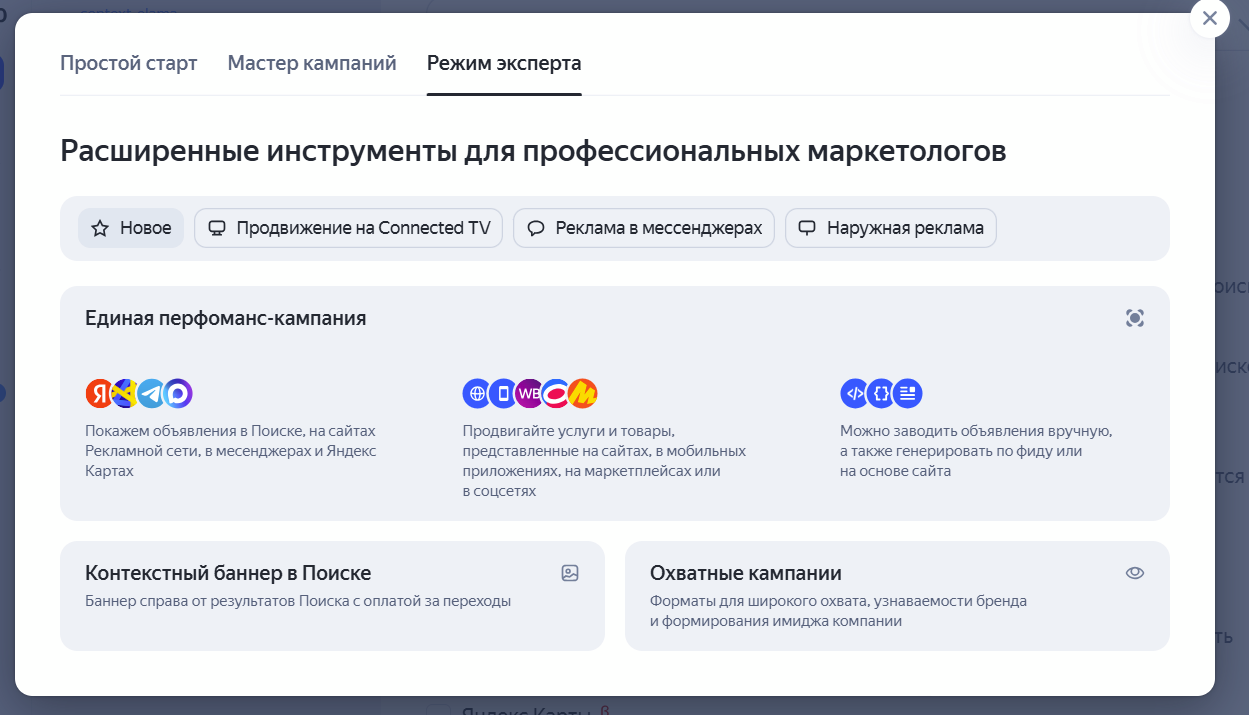Click the eye icon on Охватные кампании
The height and width of the screenshot is (715, 1249).
click(x=1134, y=573)
